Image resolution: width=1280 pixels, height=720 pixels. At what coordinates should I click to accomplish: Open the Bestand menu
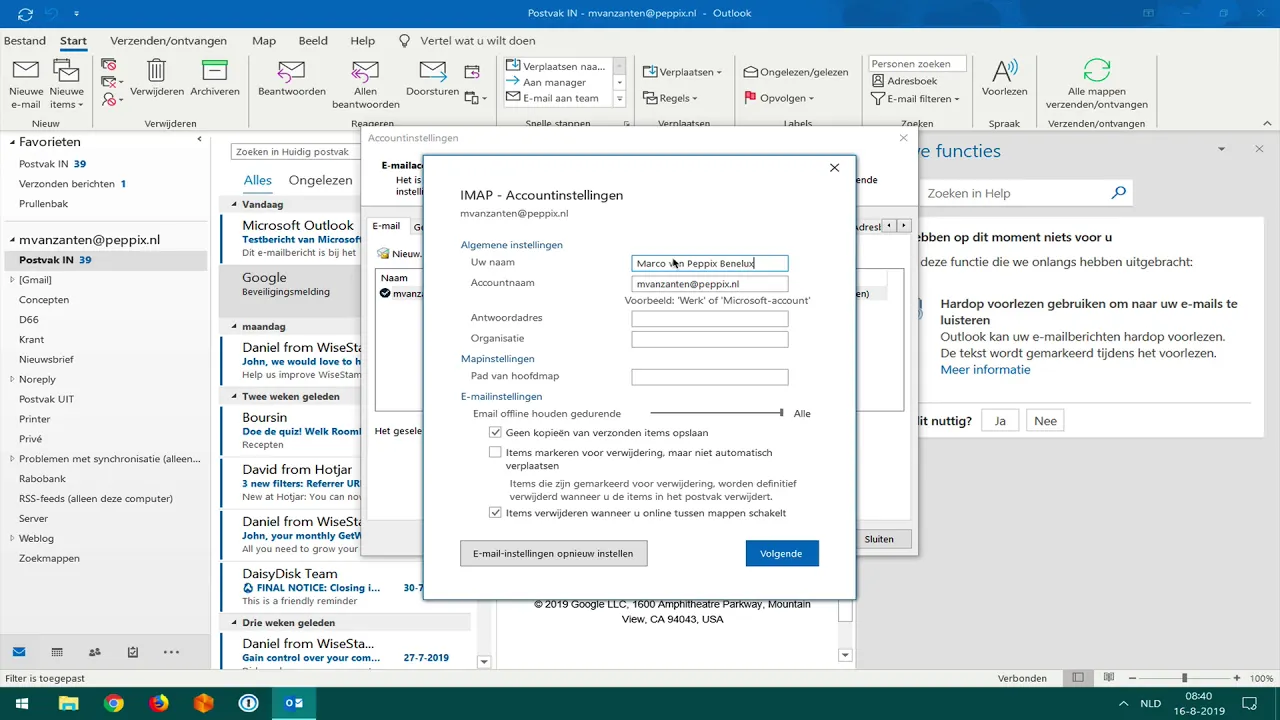tap(25, 41)
